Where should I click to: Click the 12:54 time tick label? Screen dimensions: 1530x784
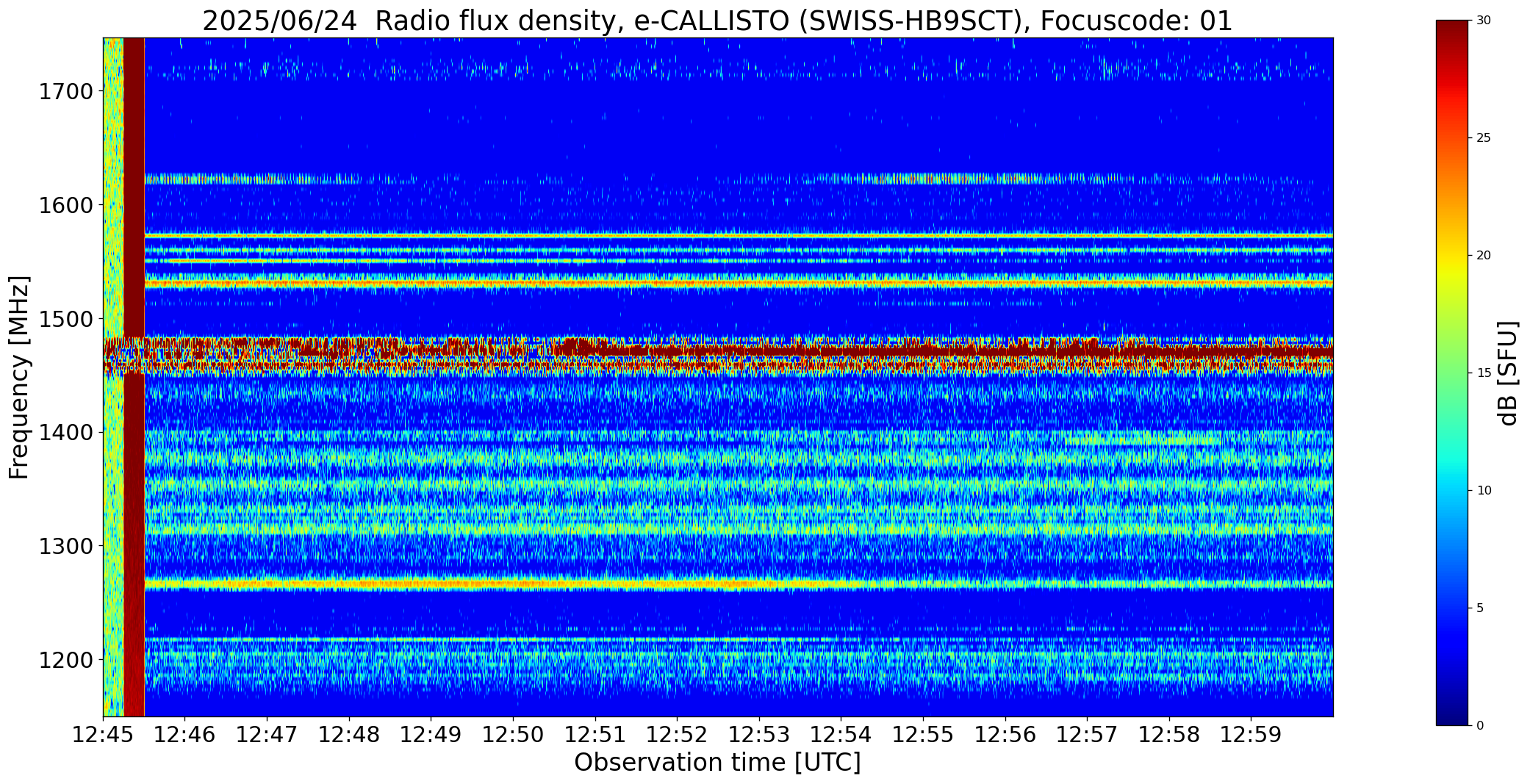pyautogui.click(x=841, y=734)
